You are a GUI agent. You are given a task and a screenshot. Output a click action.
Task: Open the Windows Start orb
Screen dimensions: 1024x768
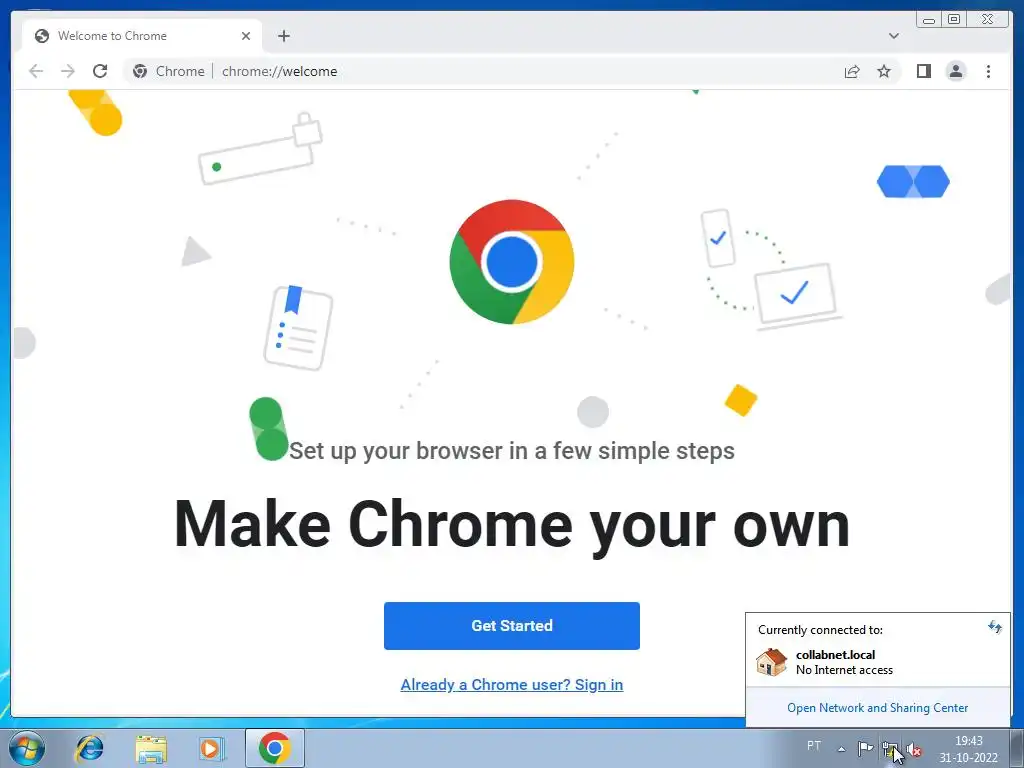point(27,748)
